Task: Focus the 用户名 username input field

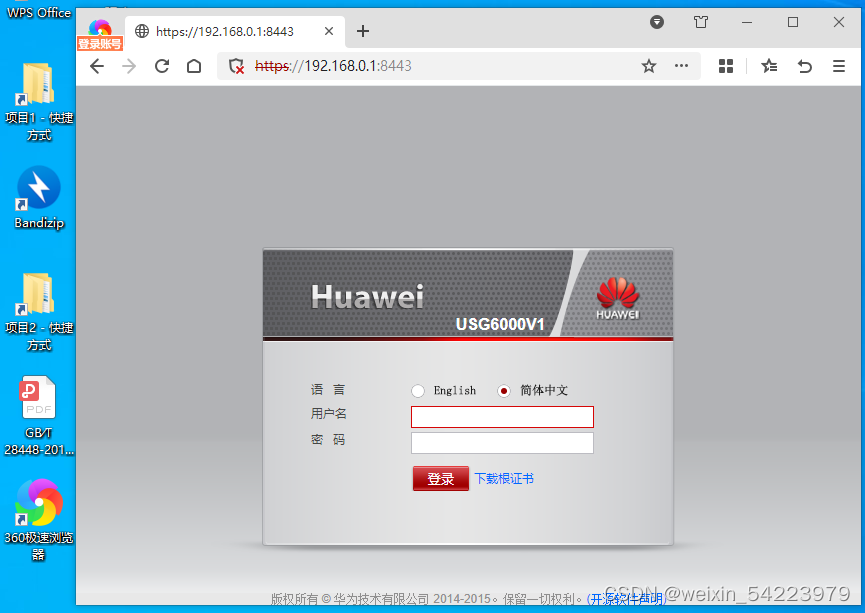Action: pyautogui.click(x=502, y=417)
